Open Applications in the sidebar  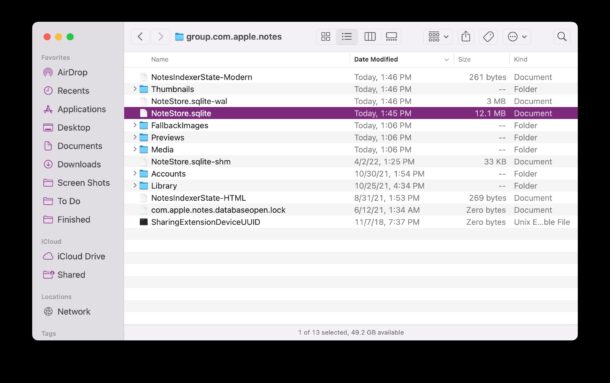74,109
